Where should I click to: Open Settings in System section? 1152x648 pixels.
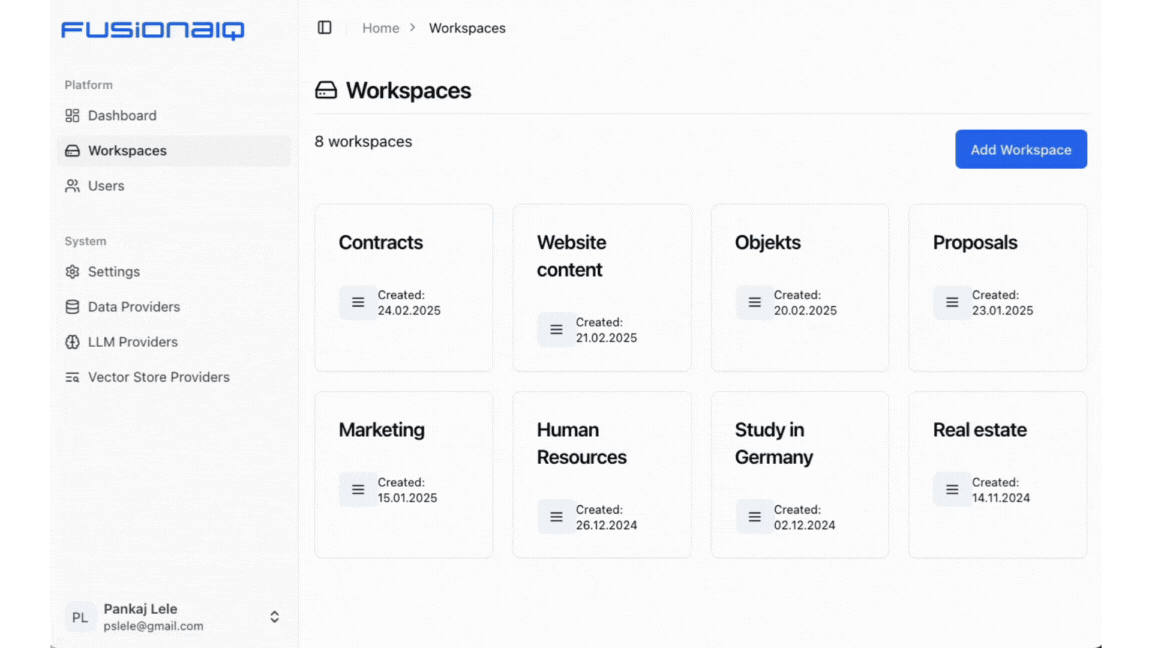click(114, 272)
